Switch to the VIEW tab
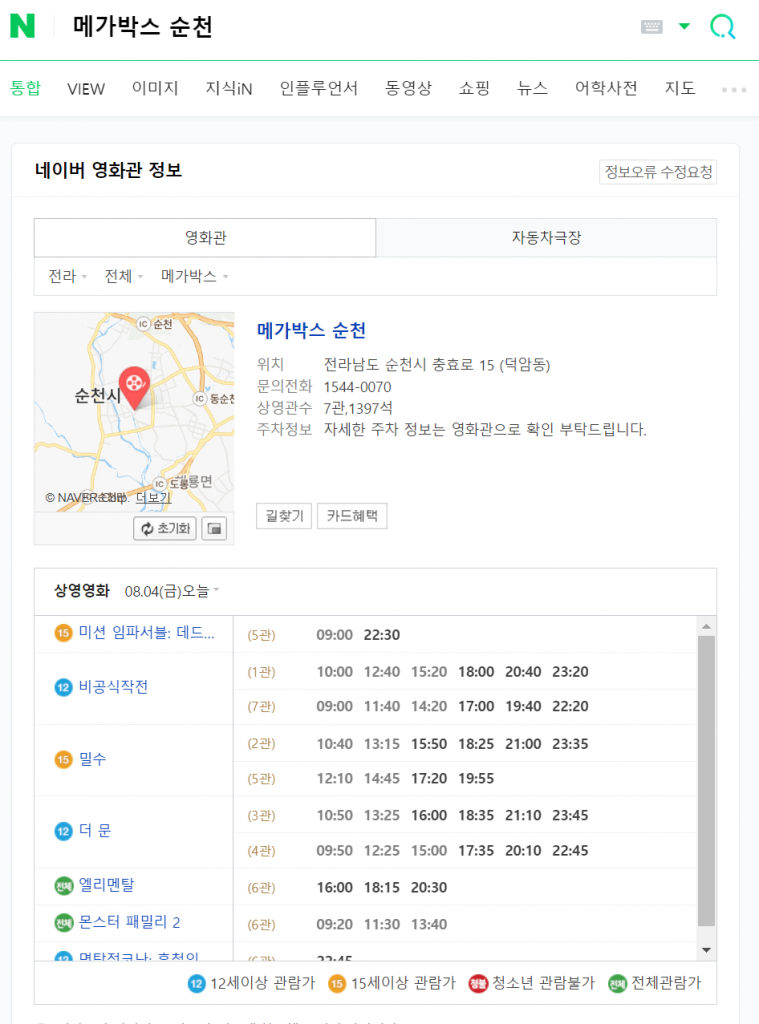 86,89
